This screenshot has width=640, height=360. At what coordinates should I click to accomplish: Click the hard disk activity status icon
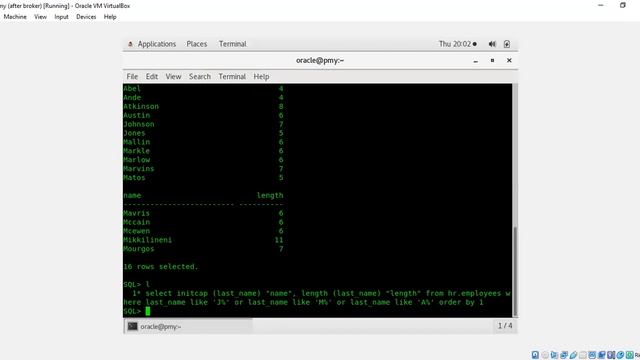point(535,355)
